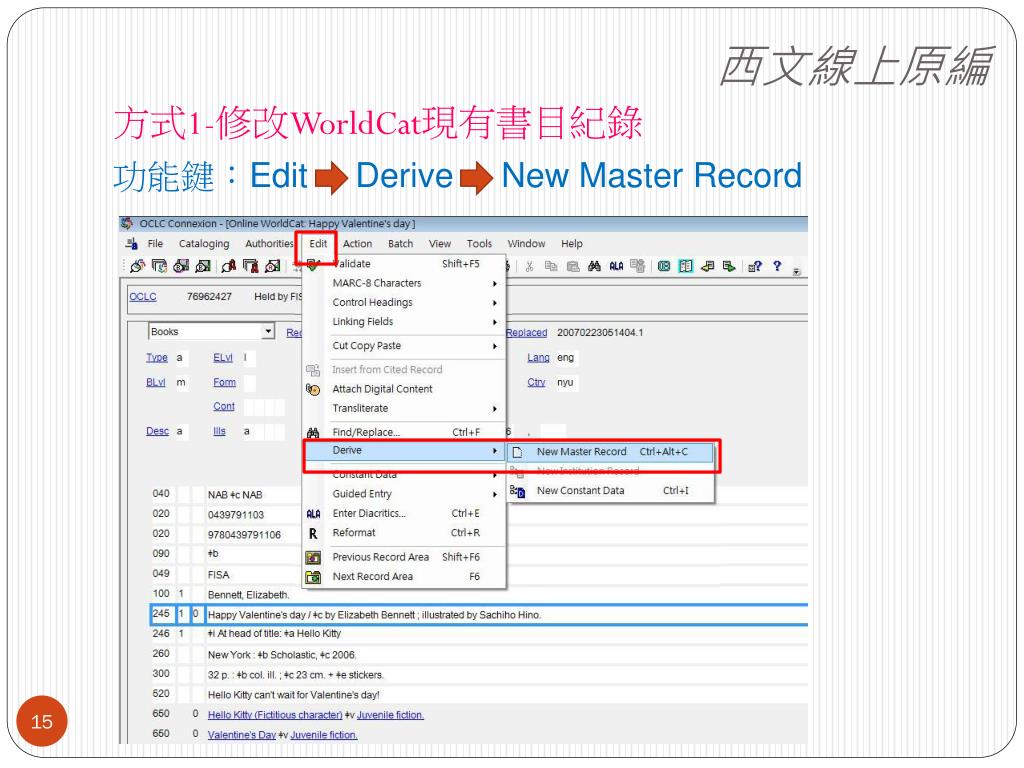Select Reformat menu item
This screenshot has width=1024, height=768.
pos(405,533)
